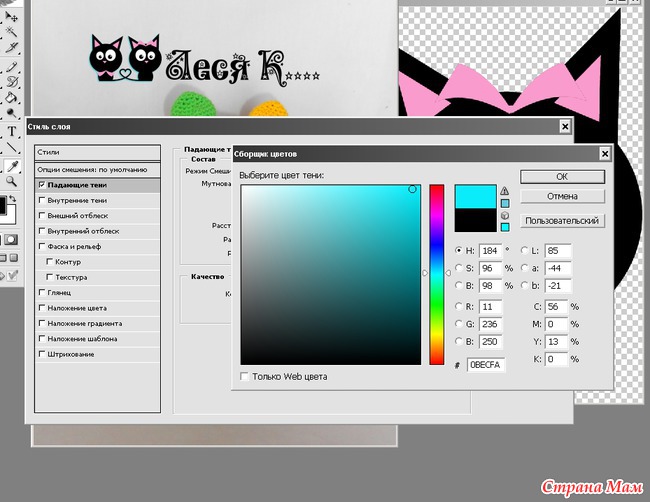The height and width of the screenshot is (502, 650).
Task: Click the hex color field 0BECFA
Action: [486, 365]
